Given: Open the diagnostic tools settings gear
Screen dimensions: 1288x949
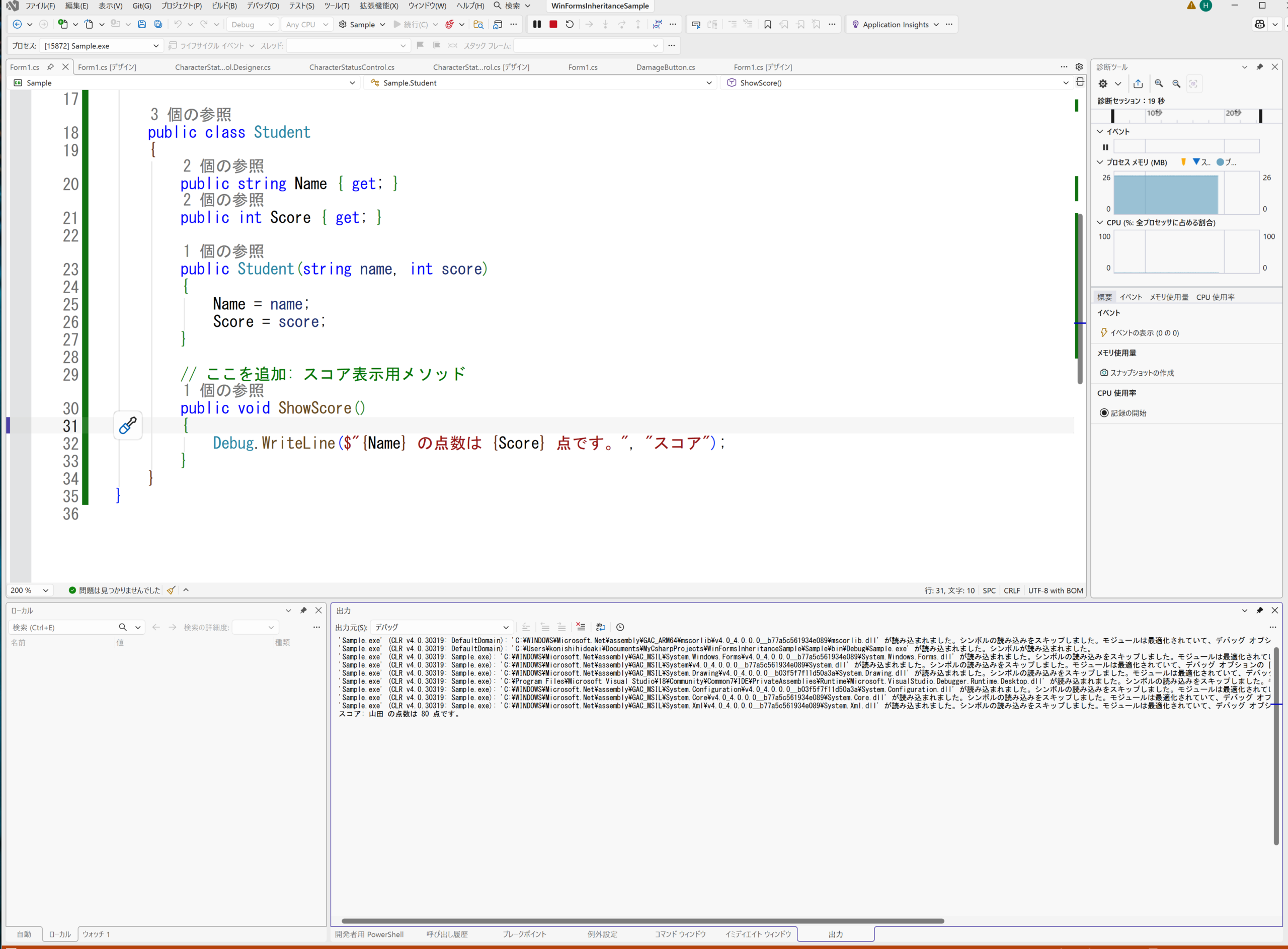Looking at the screenshot, I should 1102,84.
